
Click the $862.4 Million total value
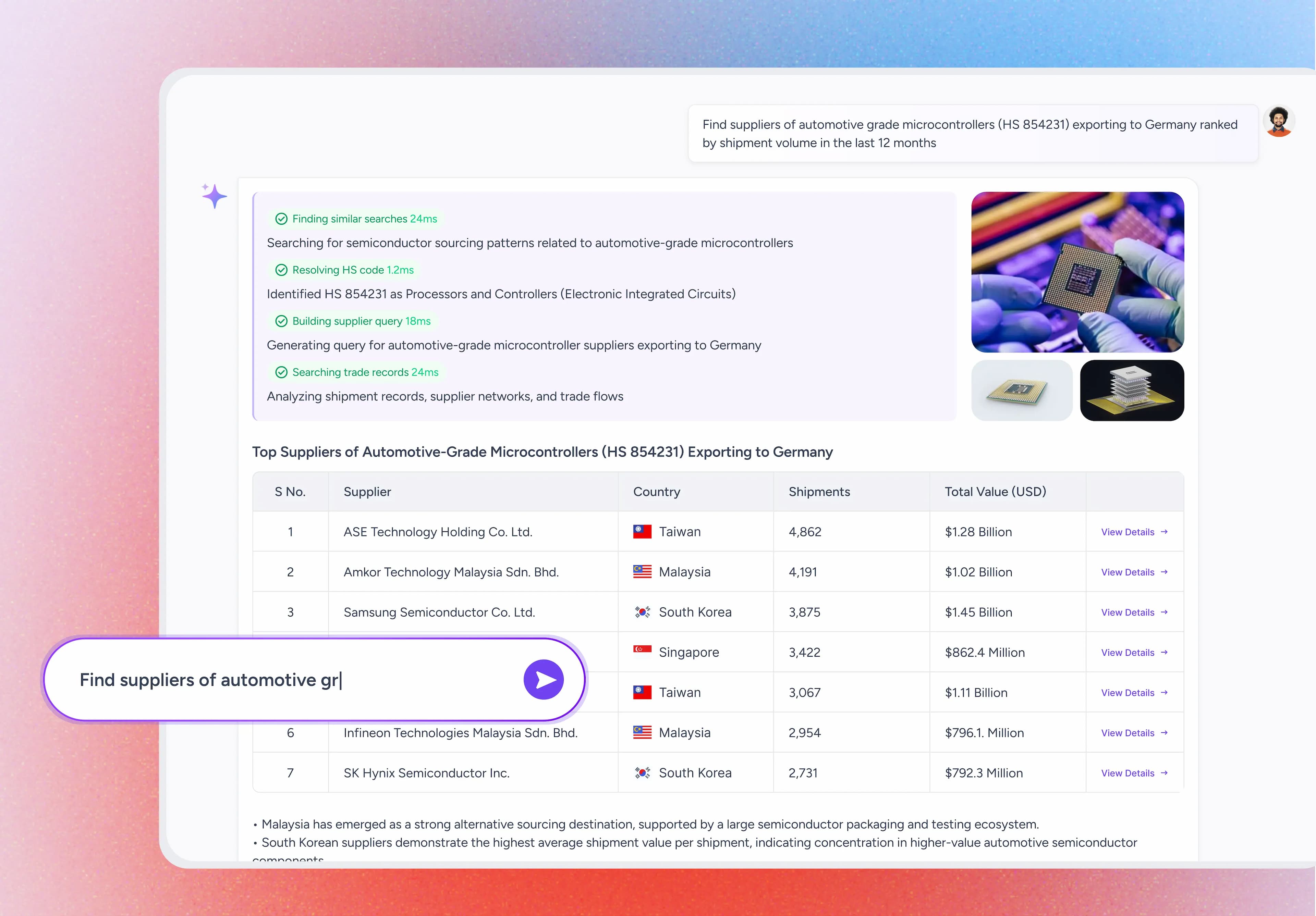[x=985, y=652]
